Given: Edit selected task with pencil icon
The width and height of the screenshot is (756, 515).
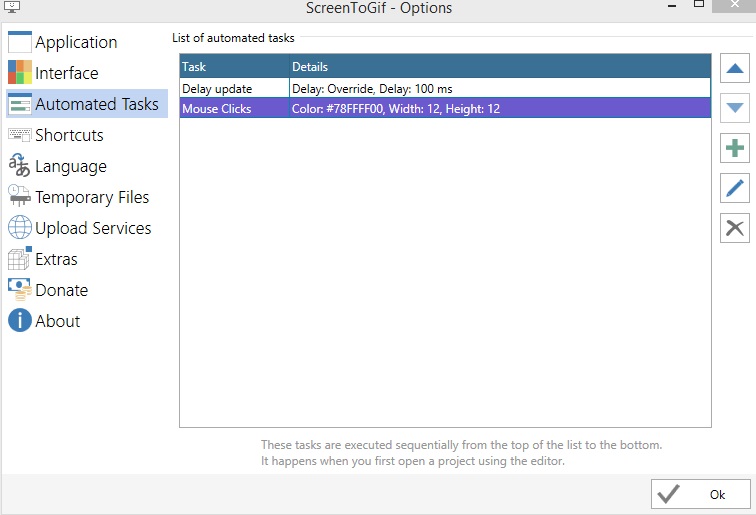Looking at the screenshot, I should [x=734, y=188].
